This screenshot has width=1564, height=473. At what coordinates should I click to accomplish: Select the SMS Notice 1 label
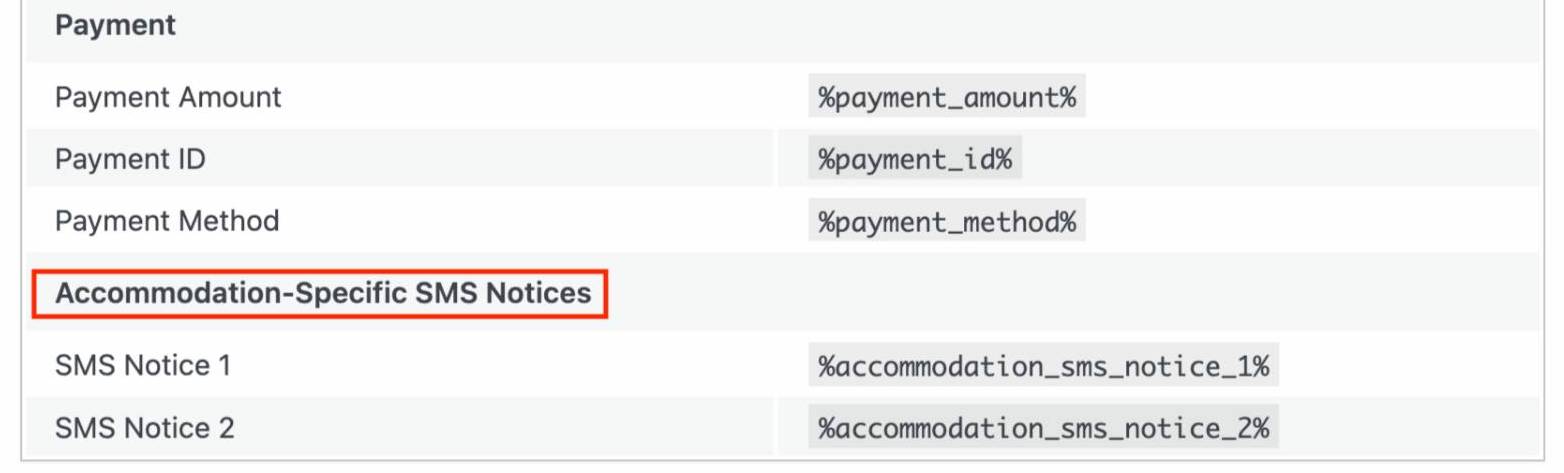[143, 366]
